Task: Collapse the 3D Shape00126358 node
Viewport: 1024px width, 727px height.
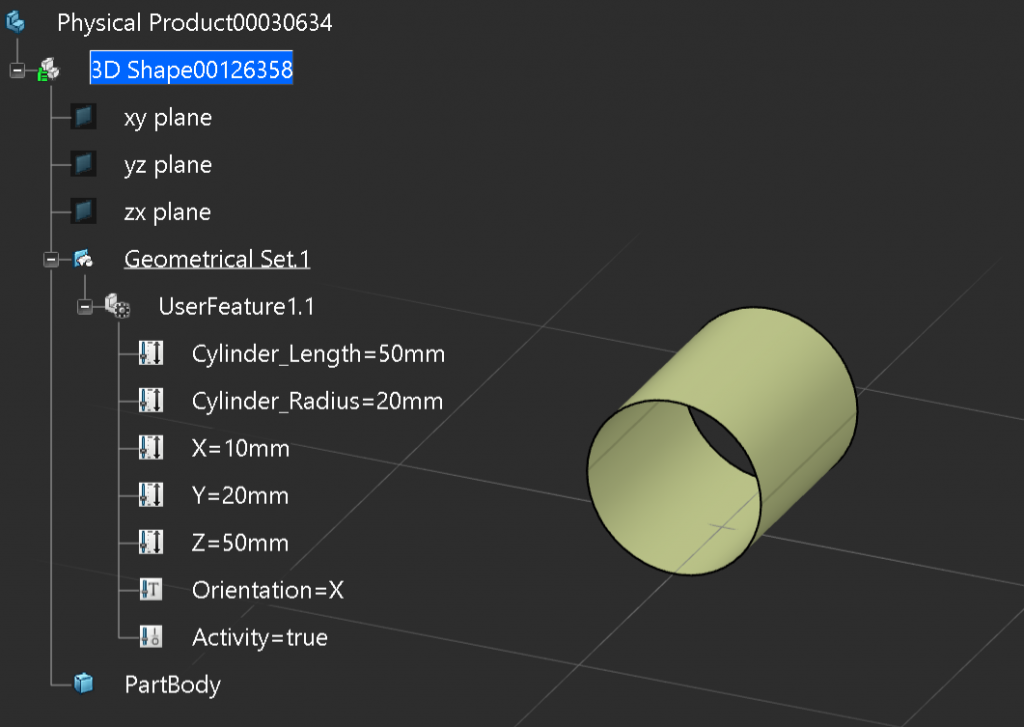Action: (18, 70)
